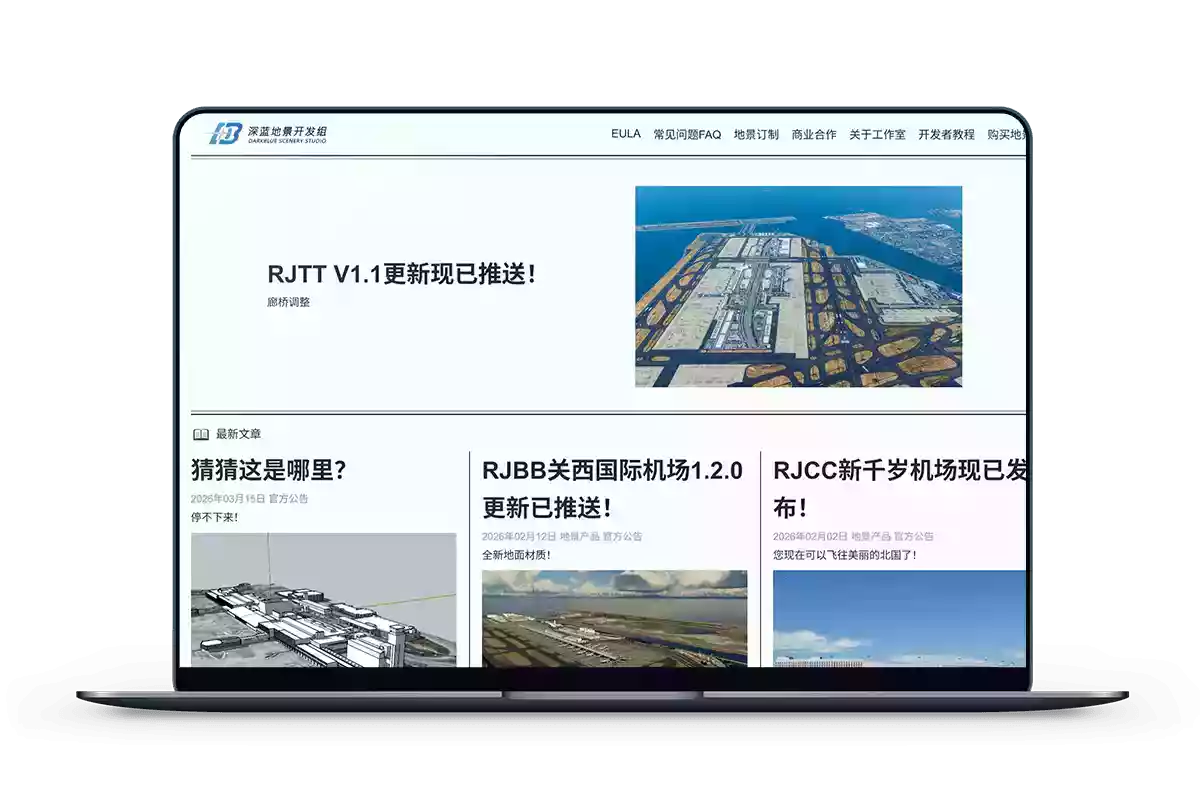Screen dimensions: 1200x810
Task: Open the EULA menu item
Action: click(625, 134)
